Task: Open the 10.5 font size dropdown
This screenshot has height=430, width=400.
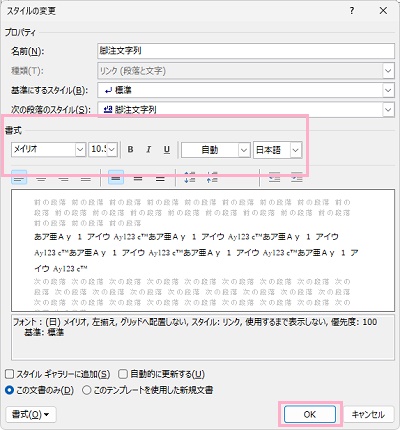Action: pos(112,150)
